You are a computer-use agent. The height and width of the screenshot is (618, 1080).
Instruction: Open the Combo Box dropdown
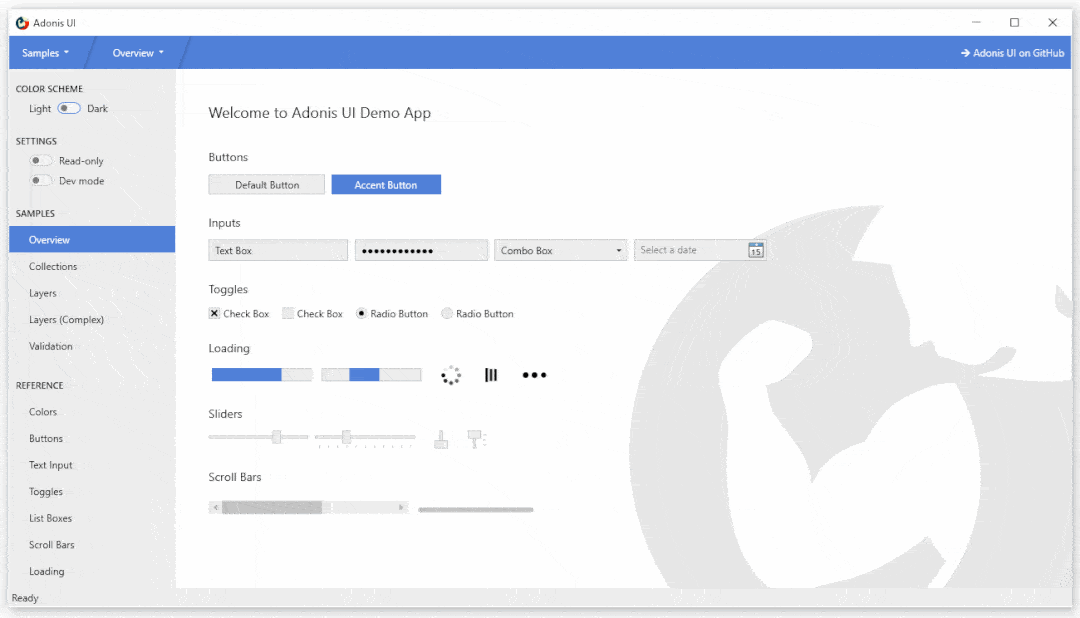(617, 250)
